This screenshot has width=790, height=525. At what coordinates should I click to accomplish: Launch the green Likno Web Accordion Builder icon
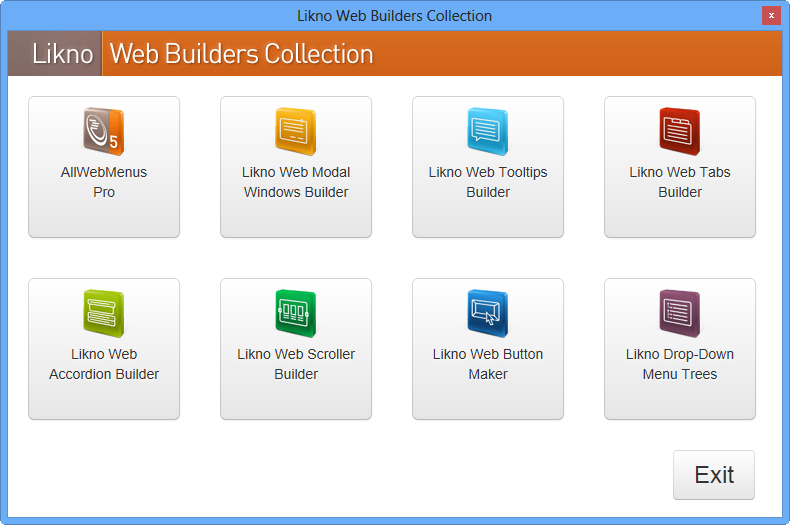pos(104,313)
